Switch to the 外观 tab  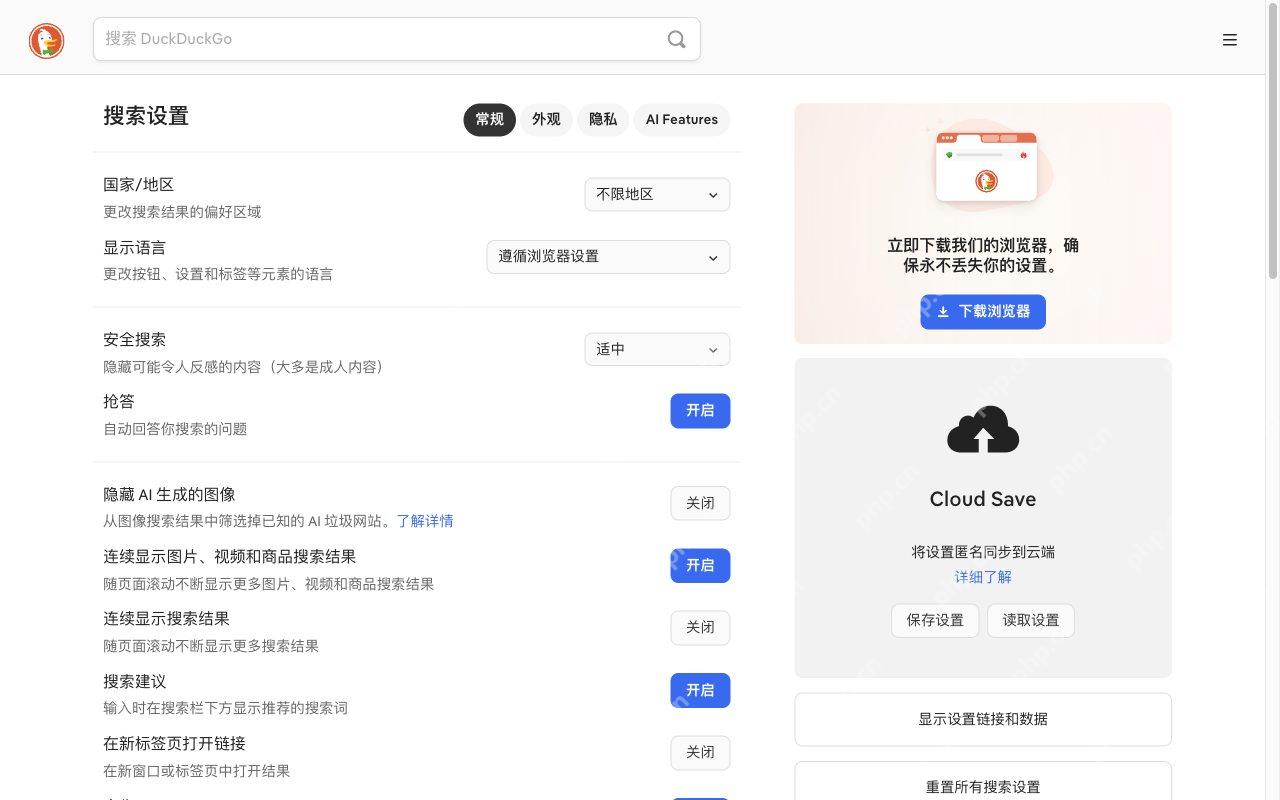(546, 120)
